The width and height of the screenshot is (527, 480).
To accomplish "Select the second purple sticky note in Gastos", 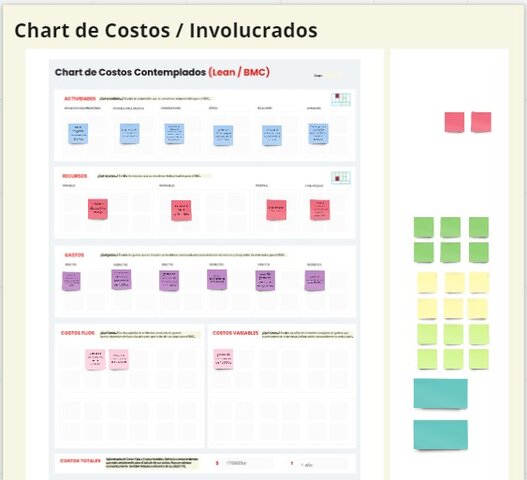I will click(x=121, y=280).
